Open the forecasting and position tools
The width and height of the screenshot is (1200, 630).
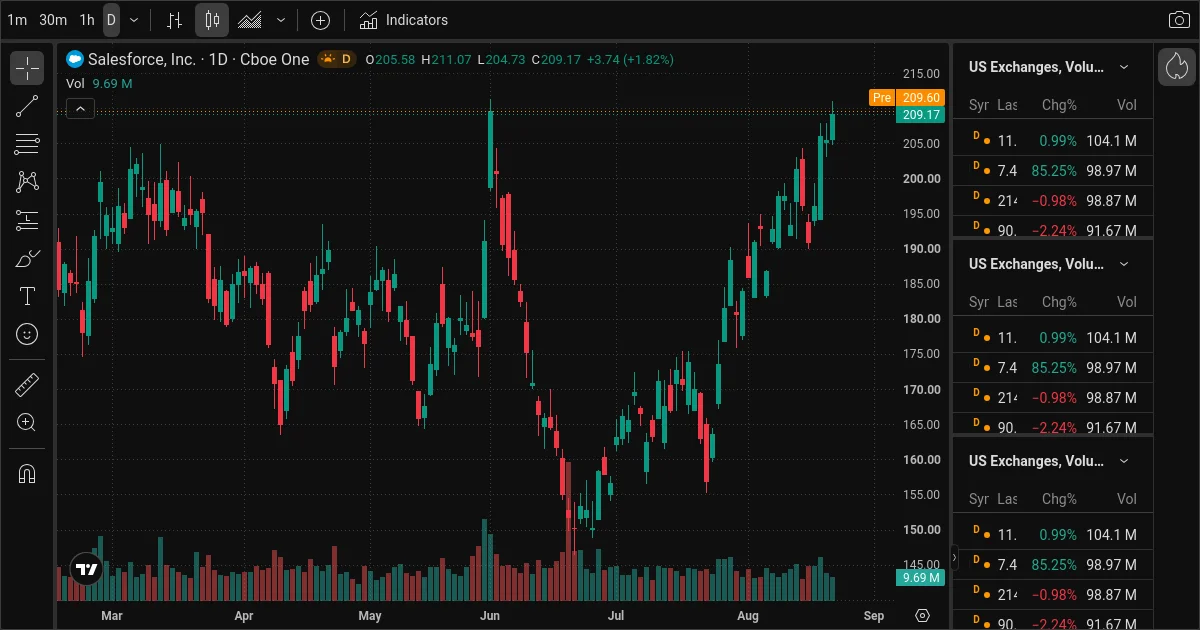pos(27,220)
